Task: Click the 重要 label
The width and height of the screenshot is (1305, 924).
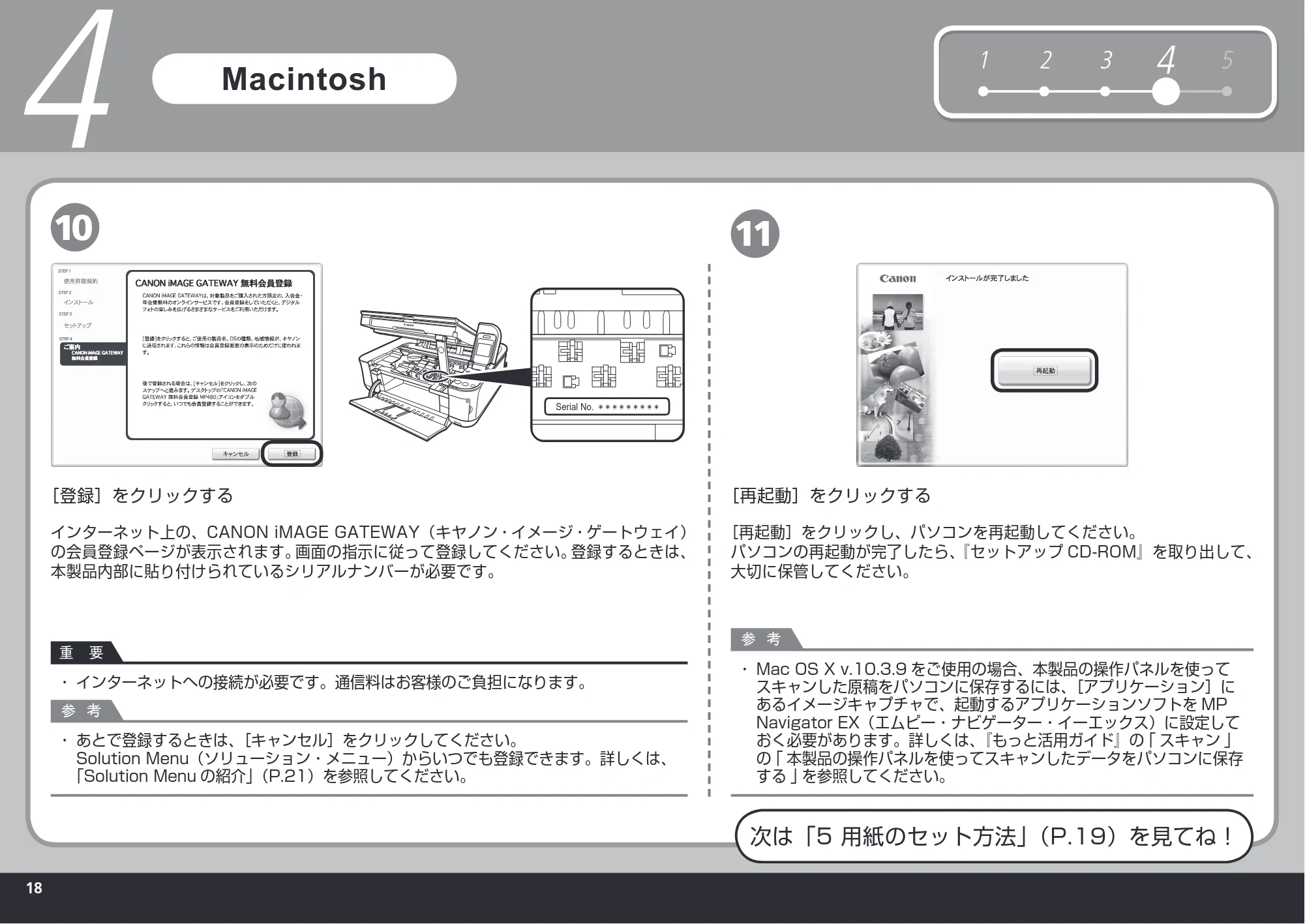Action: click(x=82, y=652)
